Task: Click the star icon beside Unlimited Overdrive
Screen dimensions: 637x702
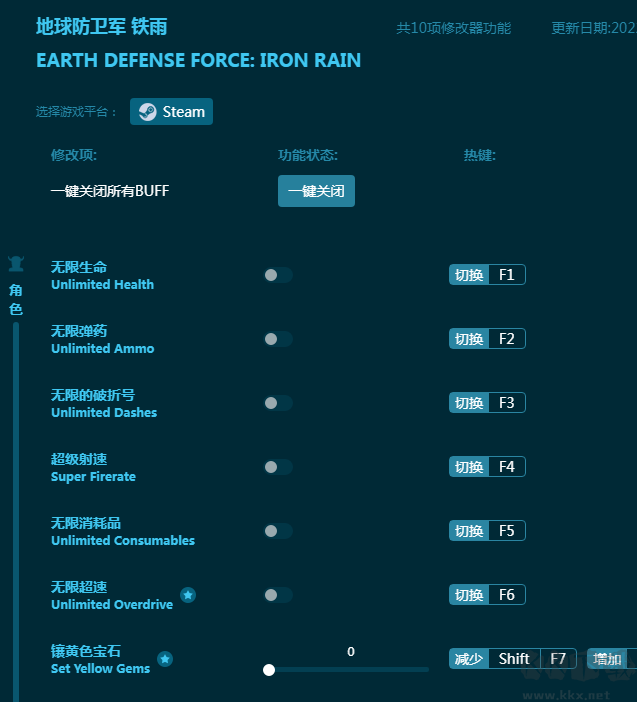Action: point(188,596)
